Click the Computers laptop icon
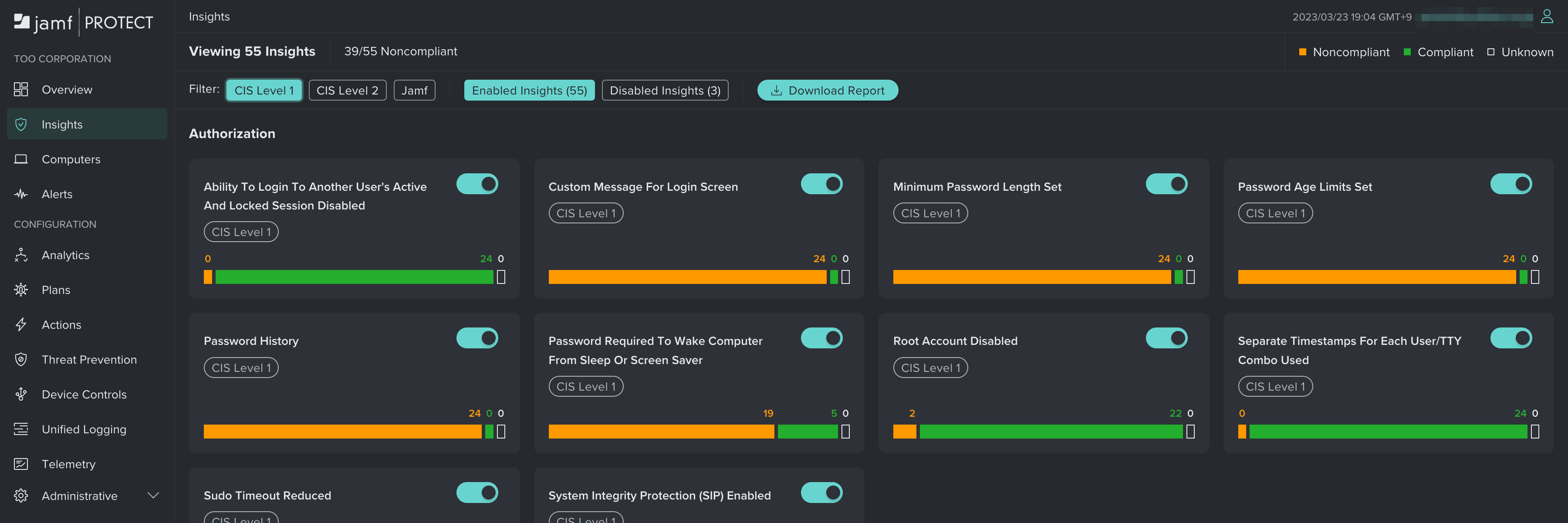1568x523 pixels. [x=21, y=159]
